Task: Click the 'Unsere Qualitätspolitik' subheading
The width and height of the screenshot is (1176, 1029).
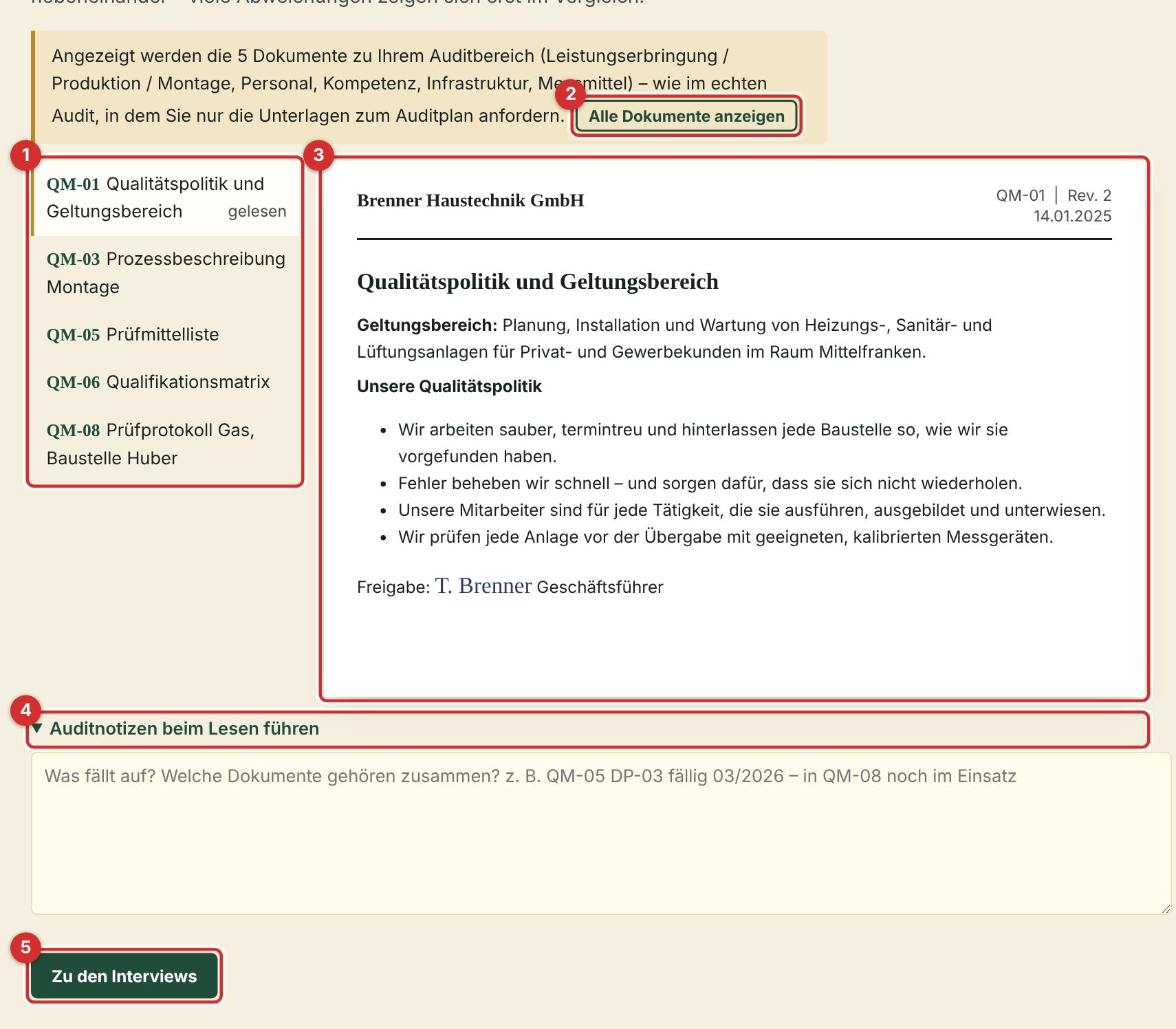Action: pos(449,387)
